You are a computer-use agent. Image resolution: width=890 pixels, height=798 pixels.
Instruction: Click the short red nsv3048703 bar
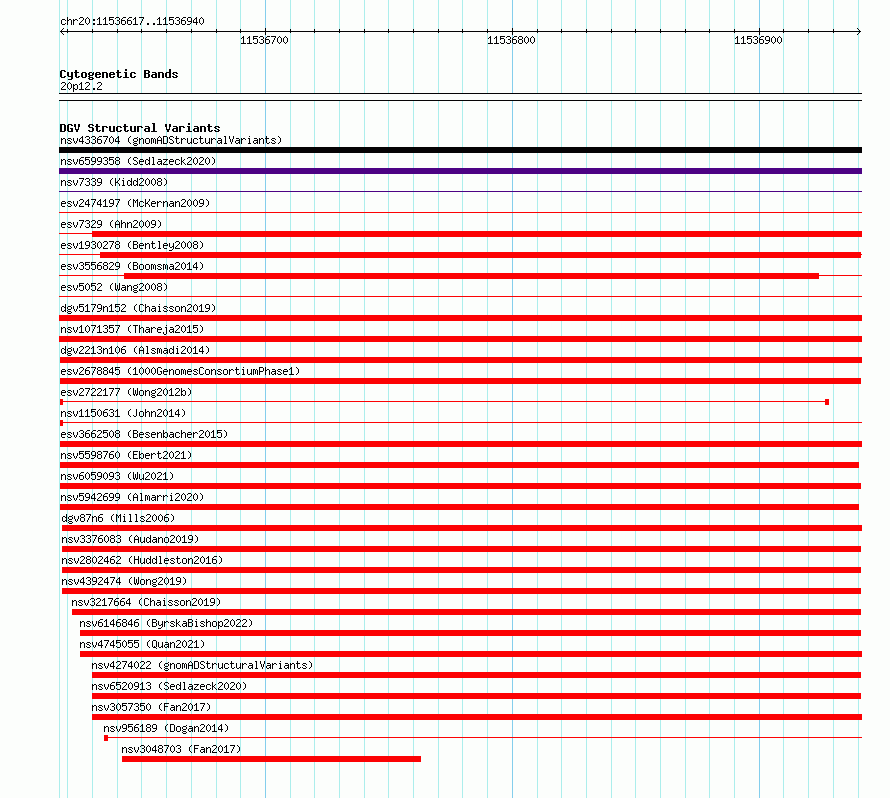pos(271,759)
